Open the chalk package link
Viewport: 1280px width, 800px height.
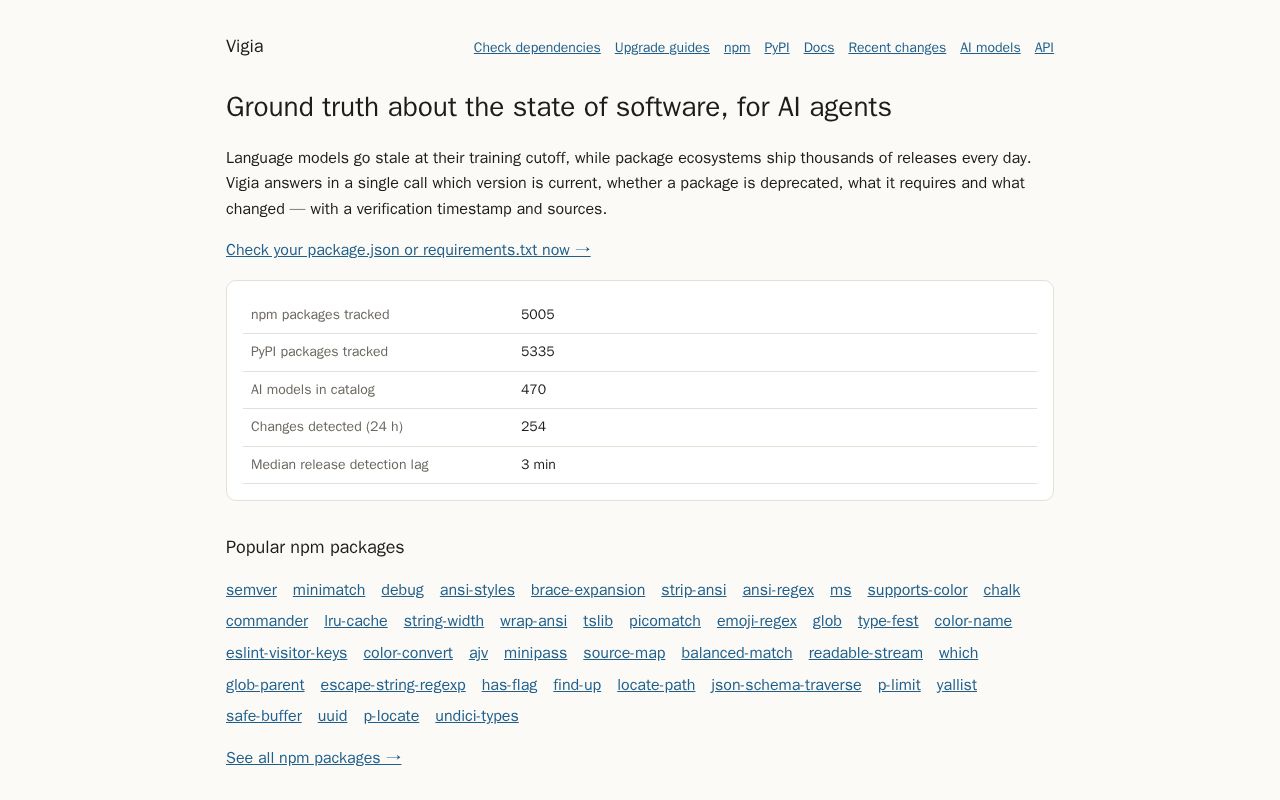point(1002,590)
